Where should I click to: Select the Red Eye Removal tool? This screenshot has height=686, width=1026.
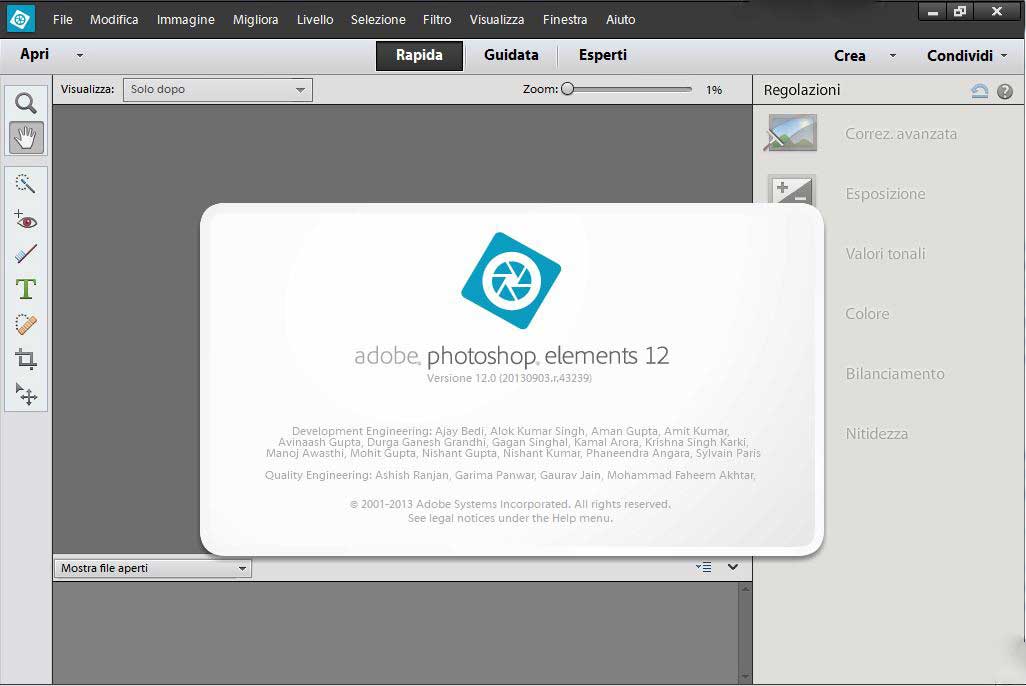click(26, 219)
